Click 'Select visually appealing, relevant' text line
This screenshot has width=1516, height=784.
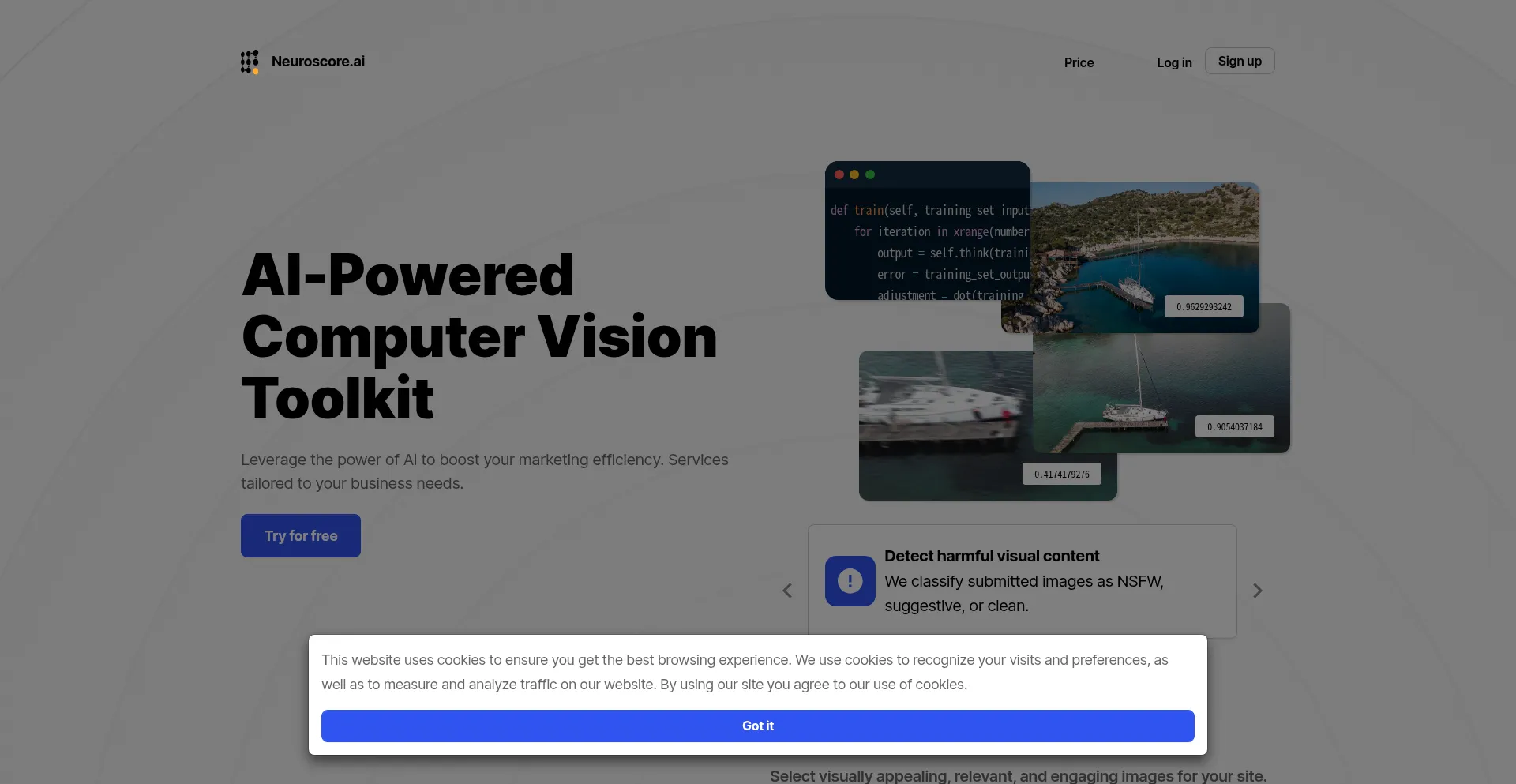[1019, 776]
